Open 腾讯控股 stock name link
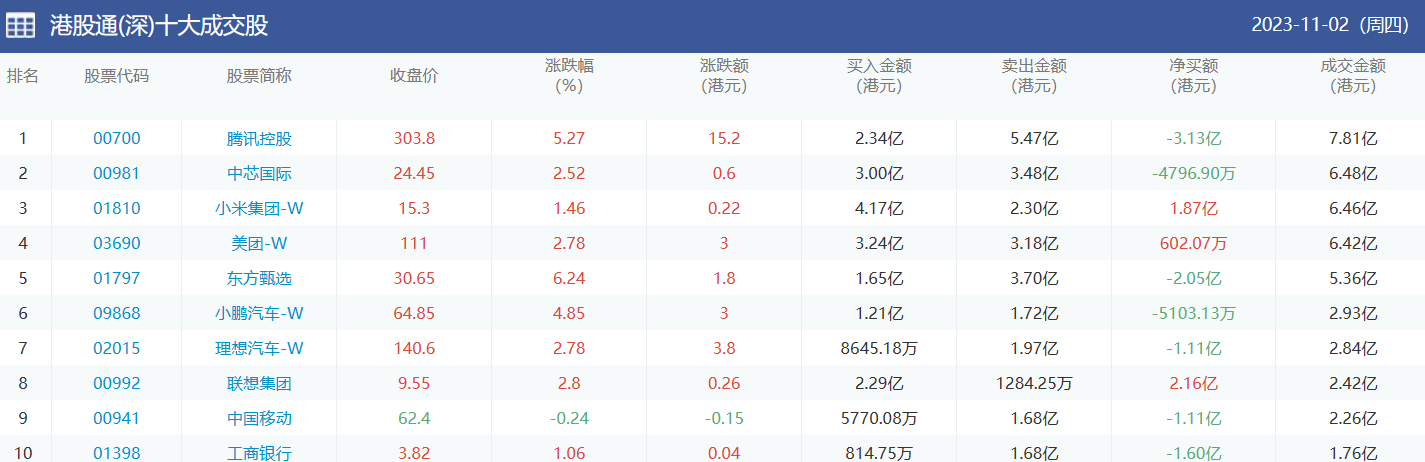 pos(259,138)
